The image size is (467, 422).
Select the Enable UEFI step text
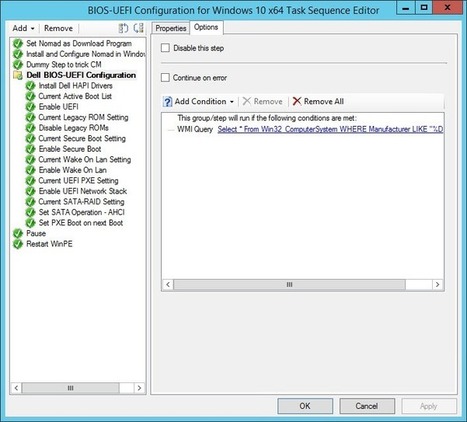[x=59, y=107]
